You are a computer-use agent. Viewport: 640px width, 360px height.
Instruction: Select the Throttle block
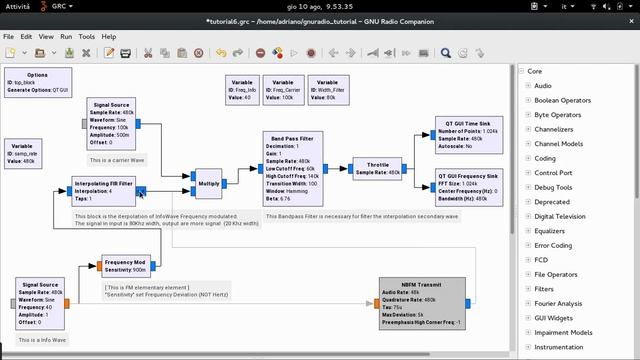click(x=377, y=169)
